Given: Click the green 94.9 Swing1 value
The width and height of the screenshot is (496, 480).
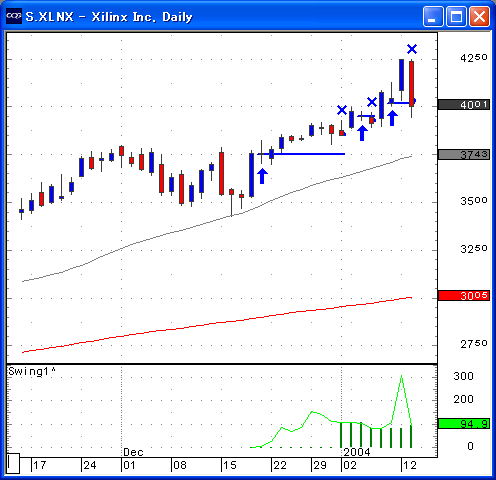Looking at the screenshot, I should [x=464, y=424].
